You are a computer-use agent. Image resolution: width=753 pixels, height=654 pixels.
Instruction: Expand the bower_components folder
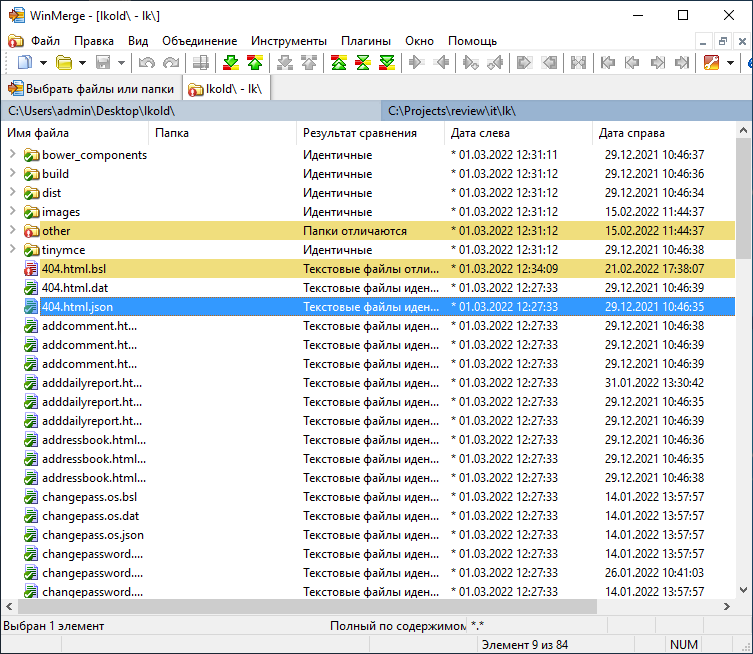(x=12, y=155)
